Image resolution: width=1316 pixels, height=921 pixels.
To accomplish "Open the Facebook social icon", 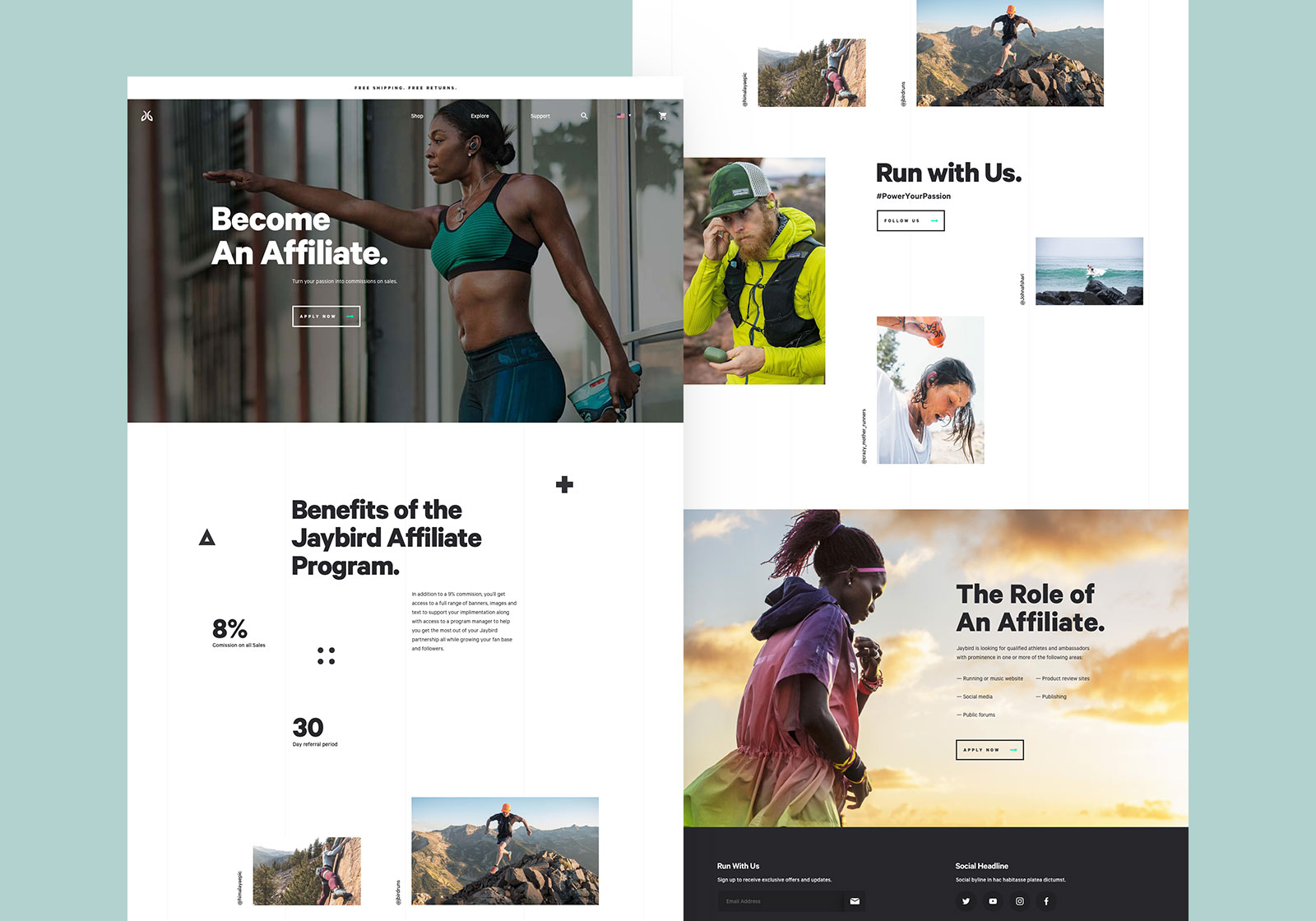I will [1046, 901].
